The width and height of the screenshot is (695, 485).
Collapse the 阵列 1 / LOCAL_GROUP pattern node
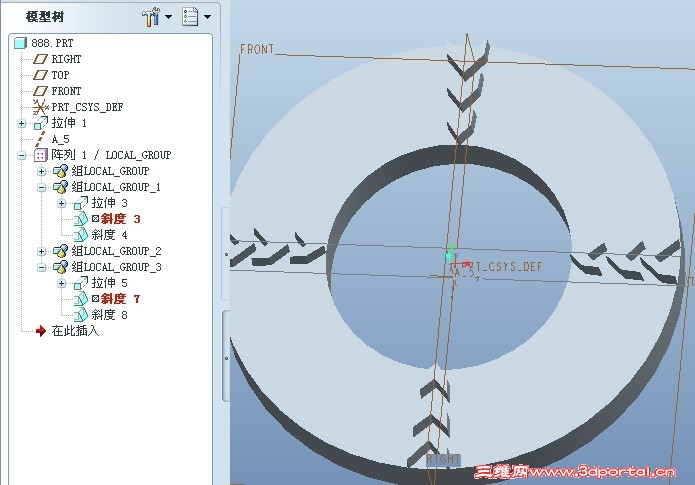pyautogui.click(x=21, y=155)
